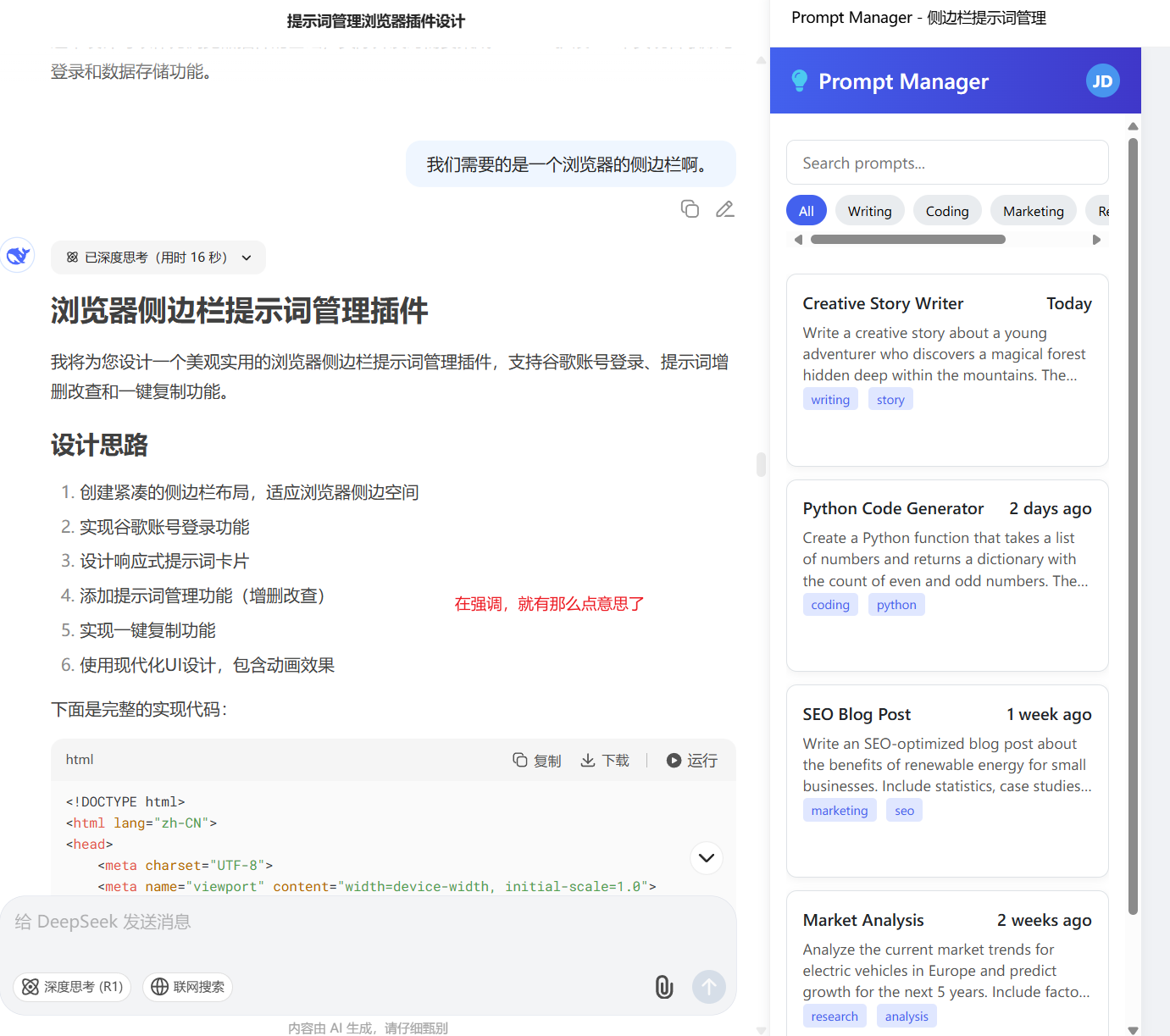The width and height of the screenshot is (1170, 1036).
Task: Click the user message bubble 我们需要的是一个浏览器的侧边栏啊
Action: point(571,164)
